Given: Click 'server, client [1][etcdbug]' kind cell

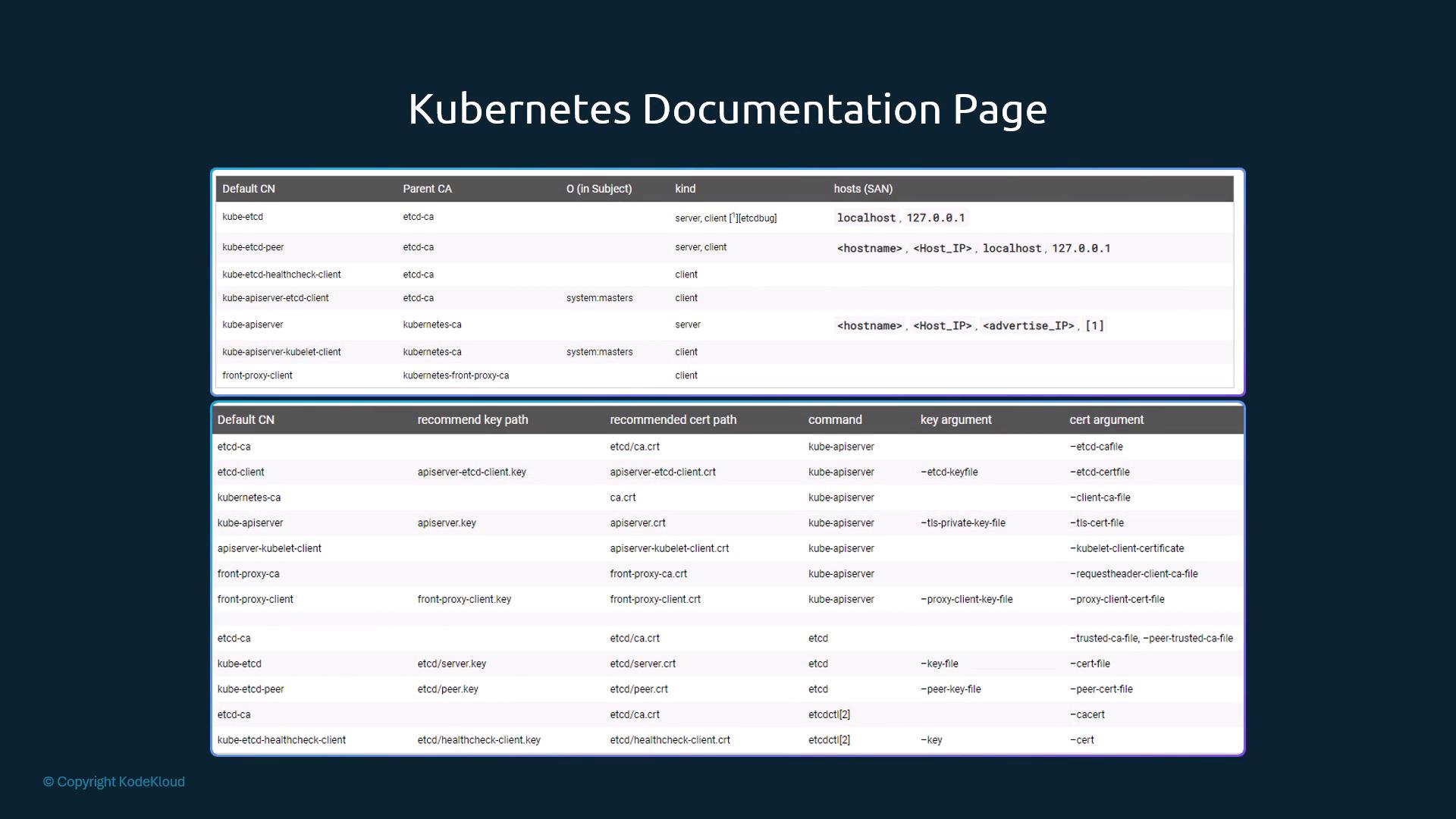Looking at the screenshot, I should click(x=726, y=218).
